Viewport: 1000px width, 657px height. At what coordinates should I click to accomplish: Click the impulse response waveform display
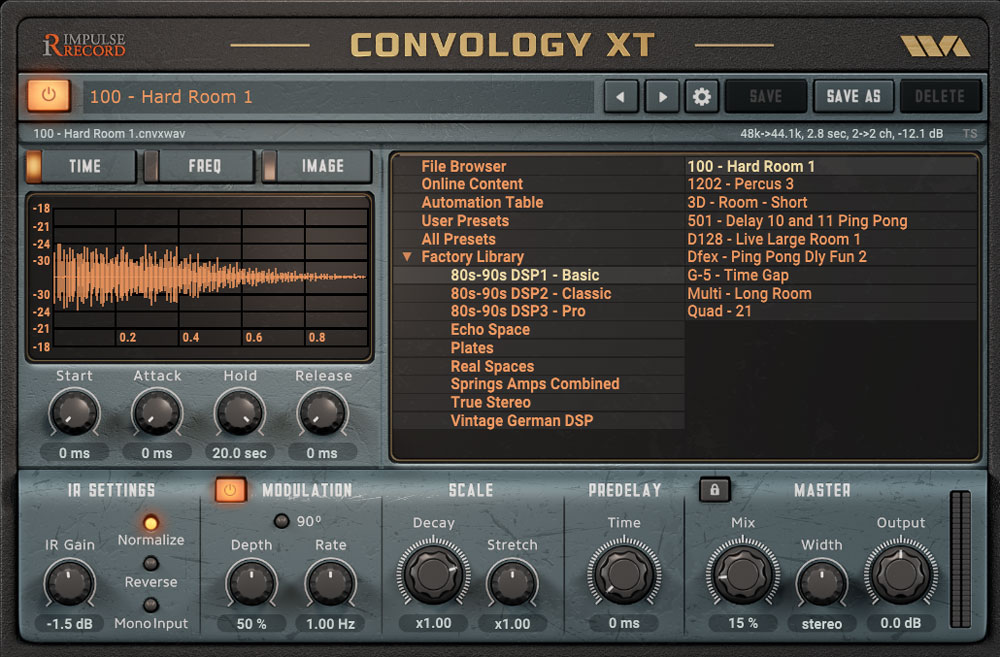click(x=199, y=278)
